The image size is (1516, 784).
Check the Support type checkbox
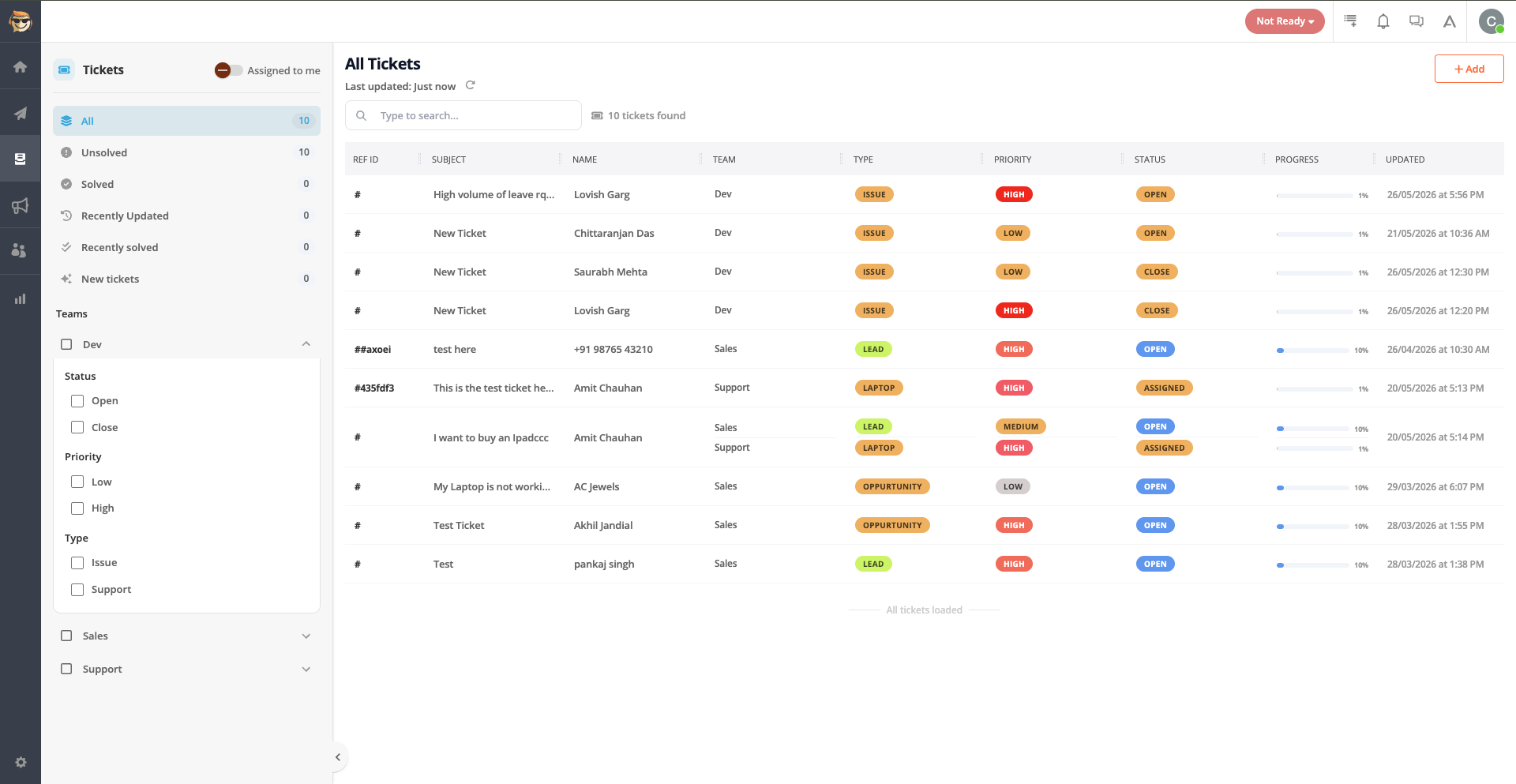pos(77,590)
